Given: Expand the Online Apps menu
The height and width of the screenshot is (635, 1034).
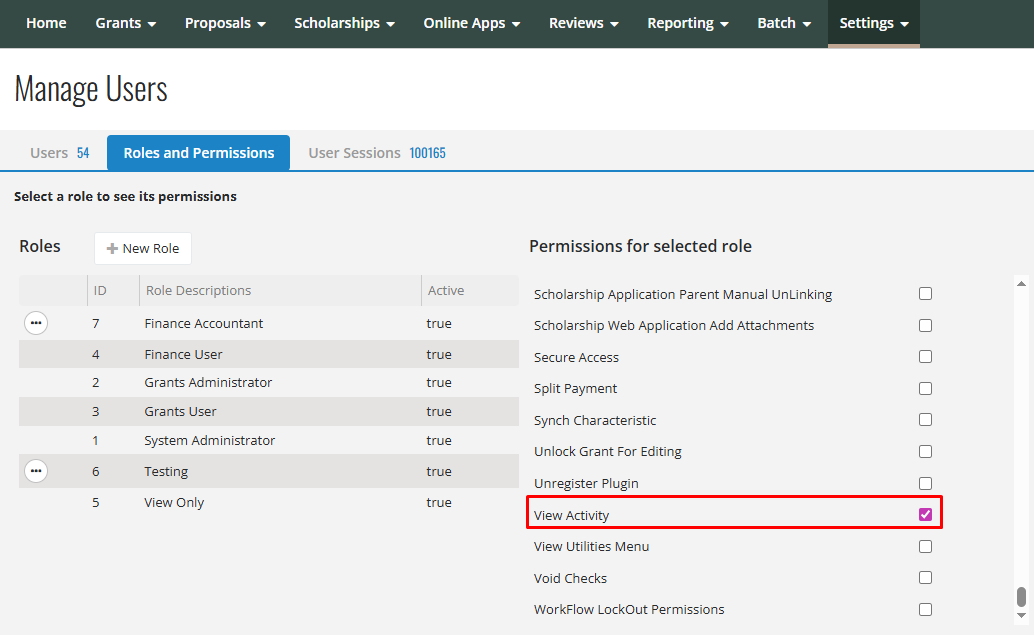Looking at the screenshot, I should click(x=471, y=23).
